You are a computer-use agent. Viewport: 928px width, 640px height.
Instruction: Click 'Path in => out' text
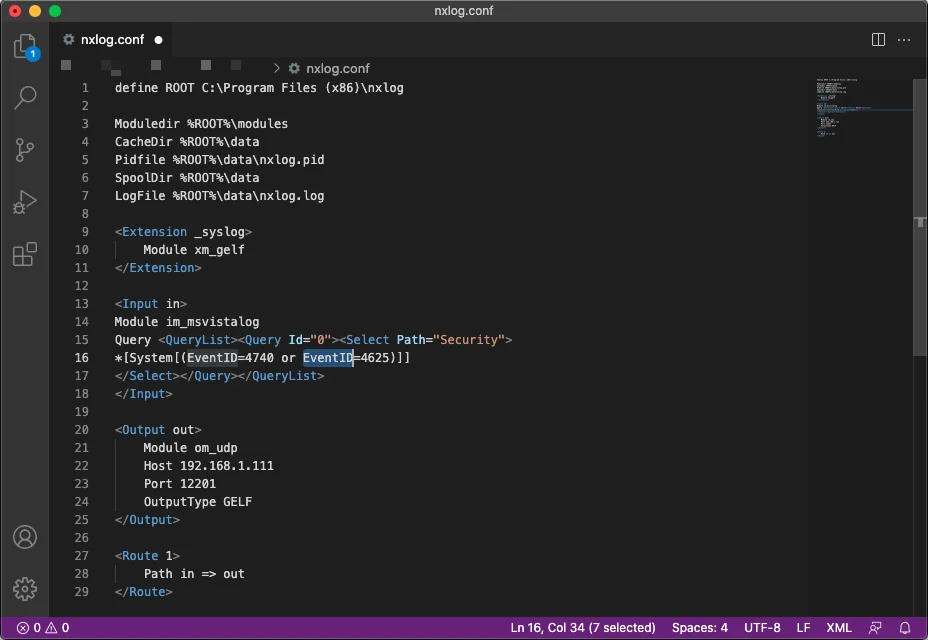point(194,574)
